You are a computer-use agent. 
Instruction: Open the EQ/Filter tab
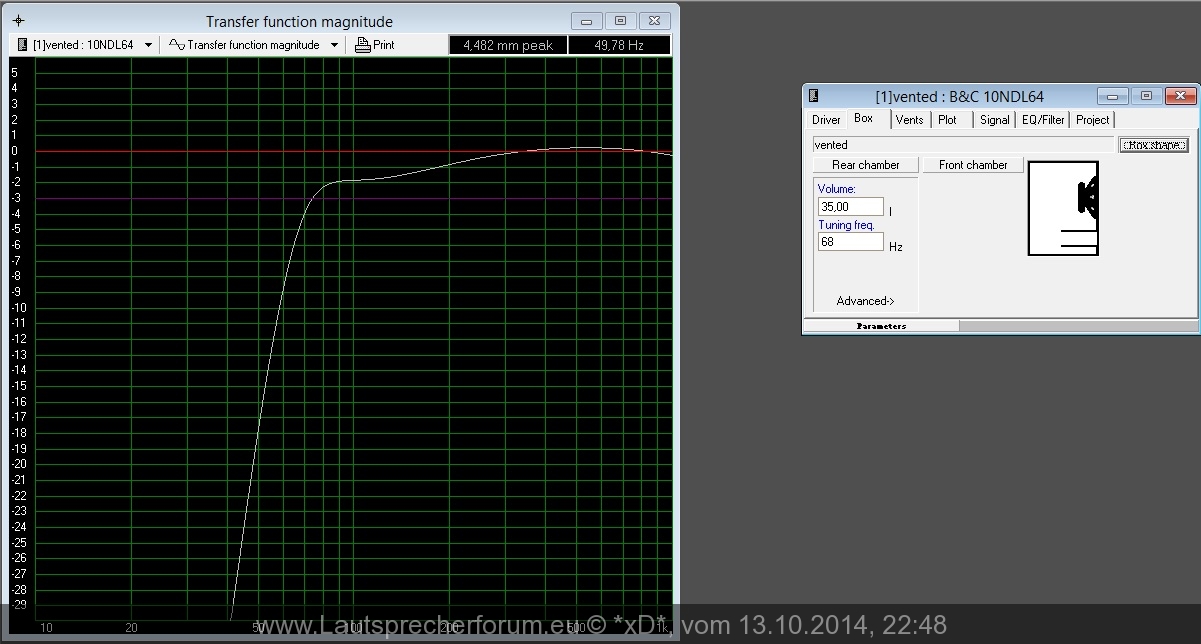[x=1043, y=120]
